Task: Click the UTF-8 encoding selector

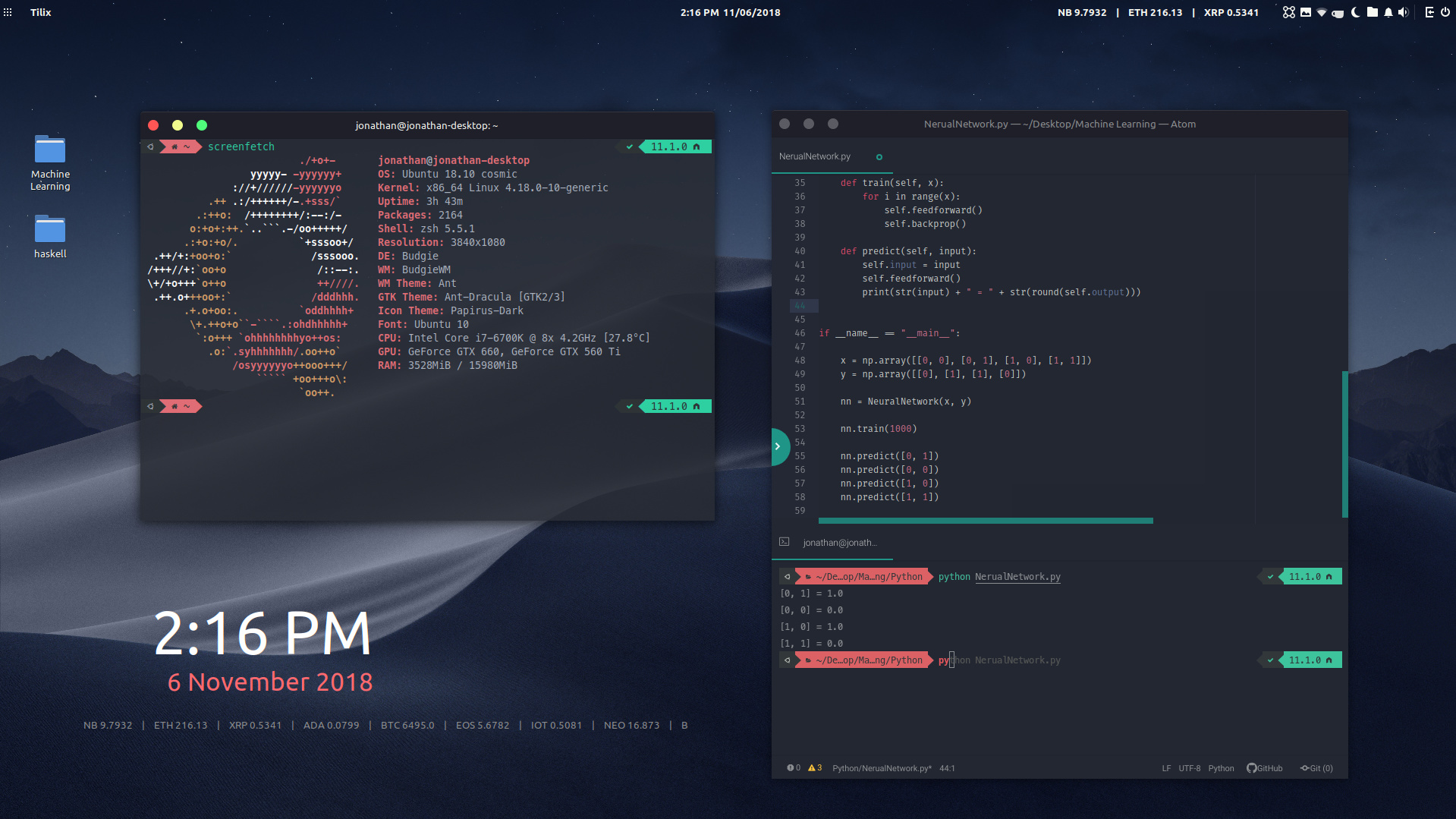Action: pos(1189,768)
